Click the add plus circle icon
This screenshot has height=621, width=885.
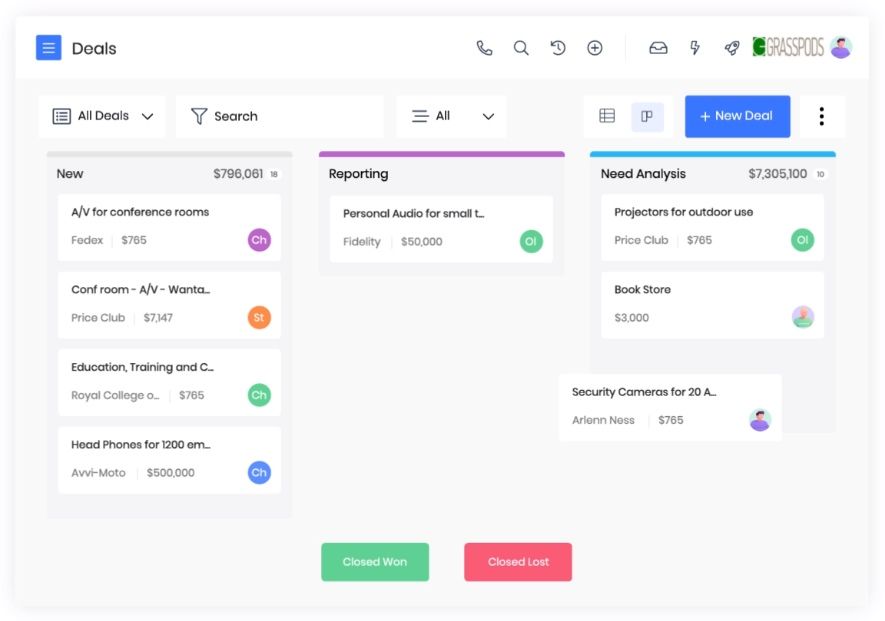tap(595, 48)
